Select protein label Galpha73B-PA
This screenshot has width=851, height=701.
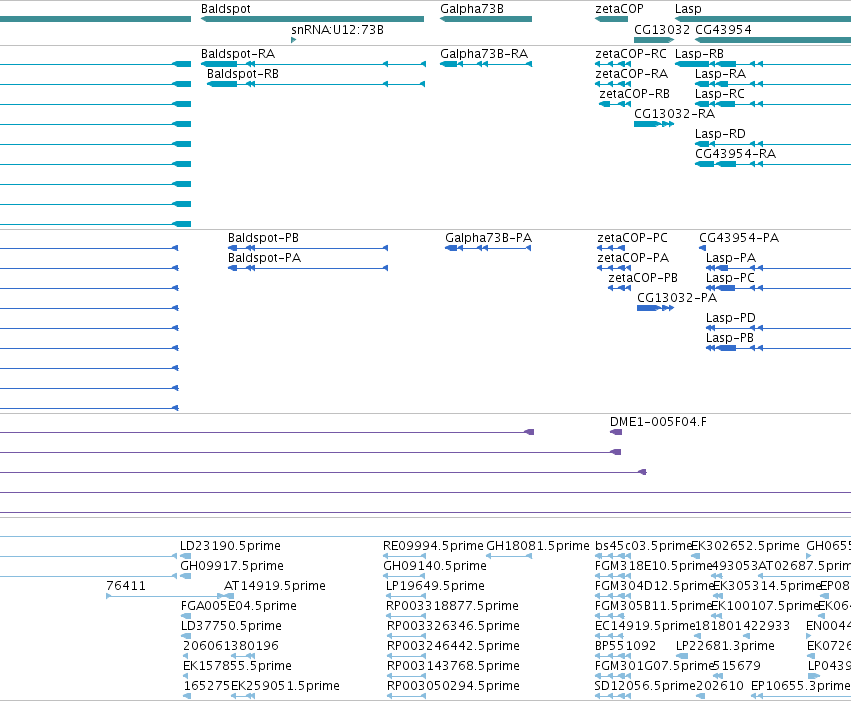(488, 238)
